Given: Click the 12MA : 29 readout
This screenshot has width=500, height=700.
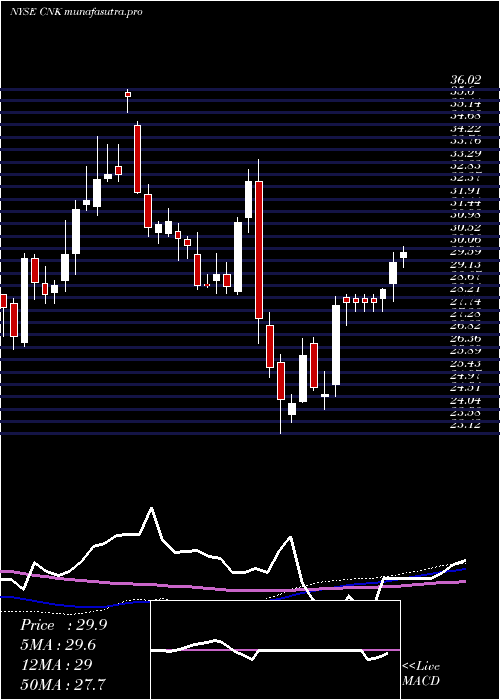Looking at the screenshot, I should click(x=56, y=665).
